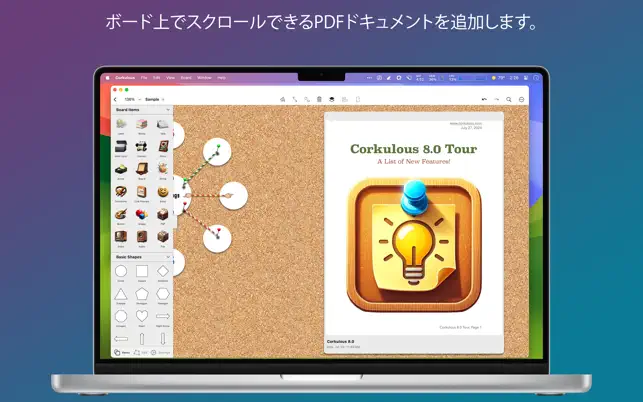643x402 pixels.
Task: Switch to the Settings tab at sidebar bottom
Action: [160, 352]
